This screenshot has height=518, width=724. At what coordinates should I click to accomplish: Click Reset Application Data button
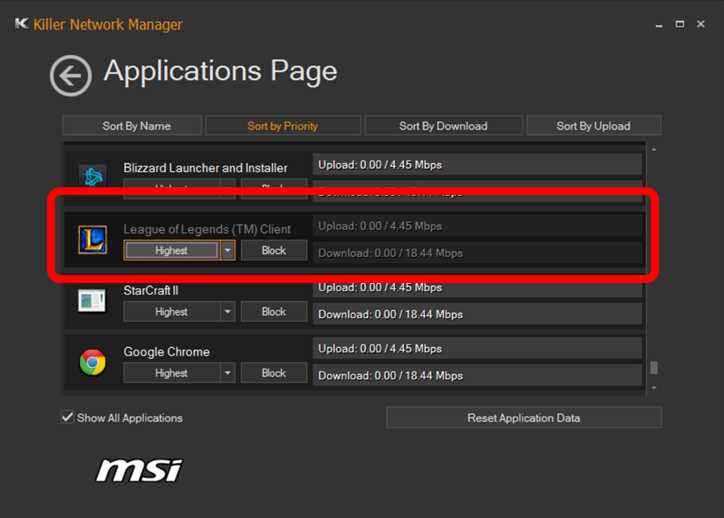(x=524, y=418)
